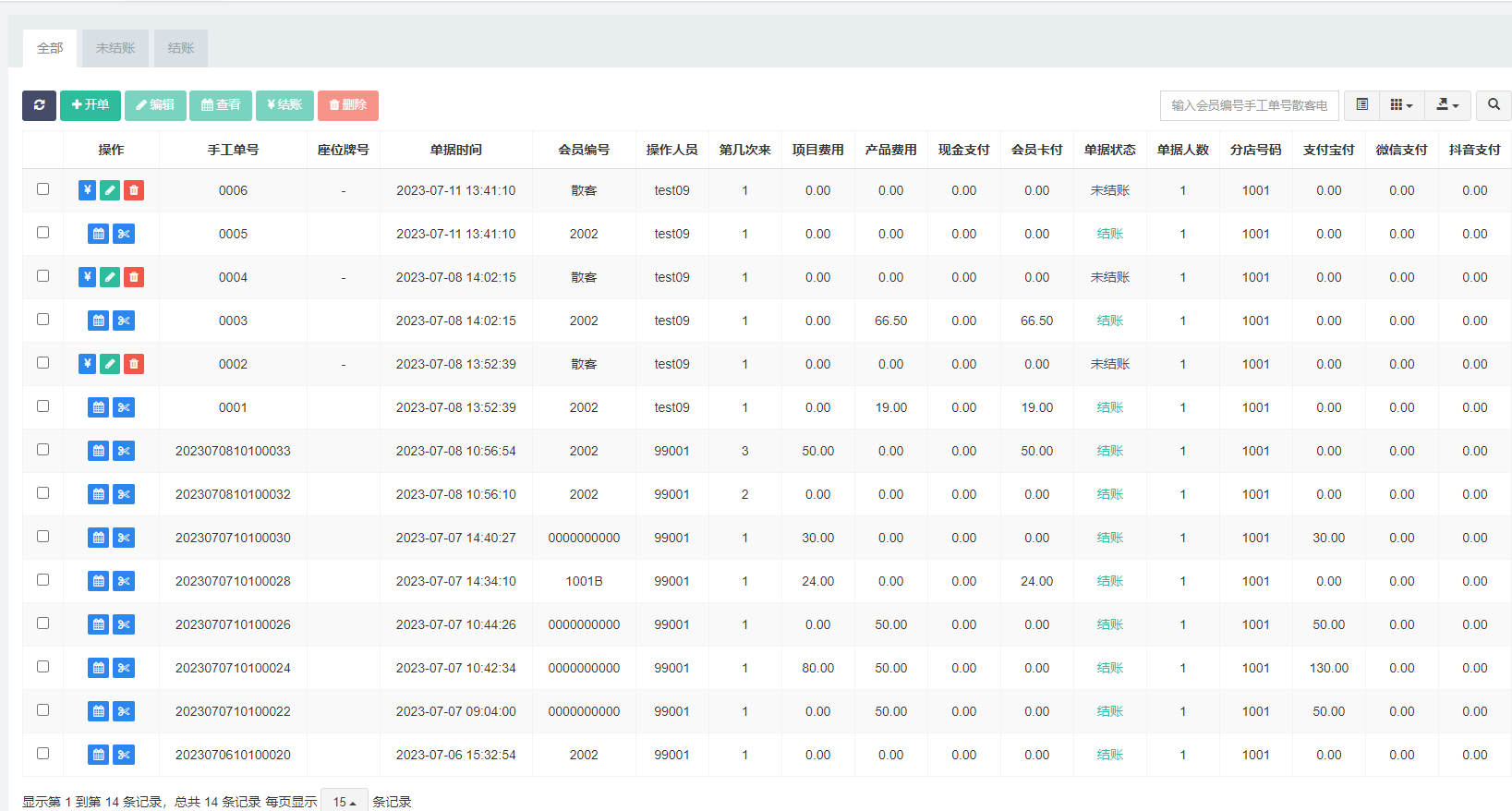Click member number 1001B cell
Image resolution: width=1512 pixels, height=811 pixels.
tap(584, 581)
